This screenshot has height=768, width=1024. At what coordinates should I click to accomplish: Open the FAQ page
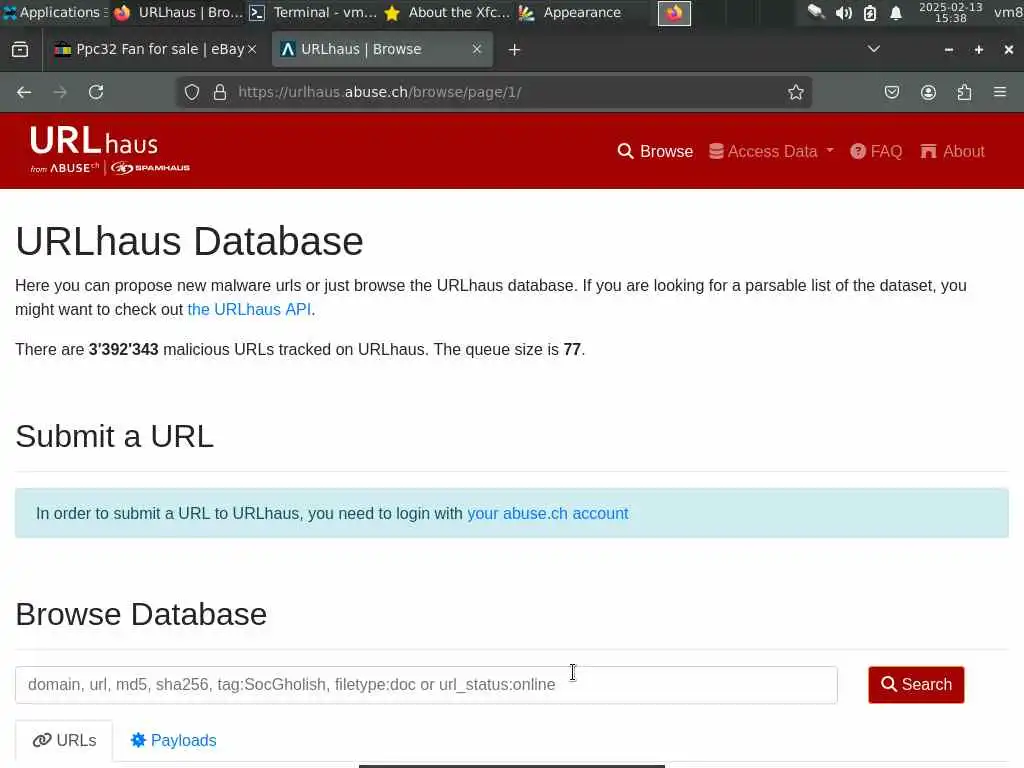pos(876,152)
